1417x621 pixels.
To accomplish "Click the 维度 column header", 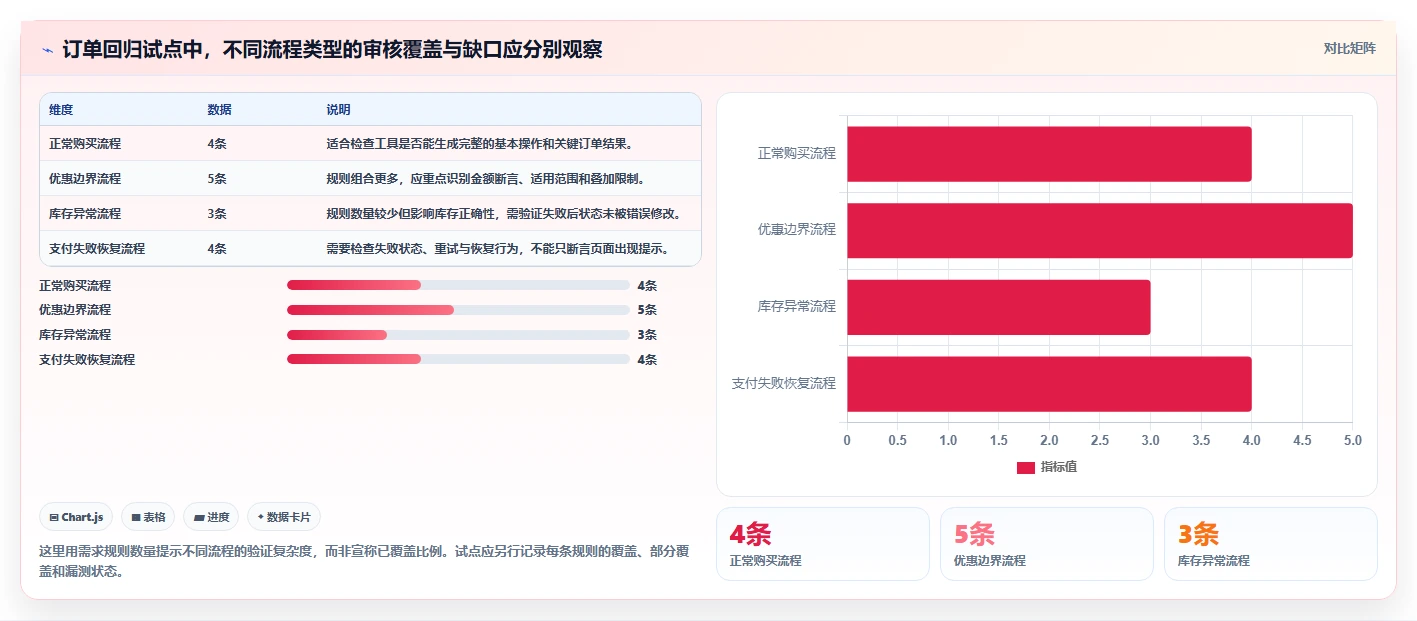I will pos(61,110).
